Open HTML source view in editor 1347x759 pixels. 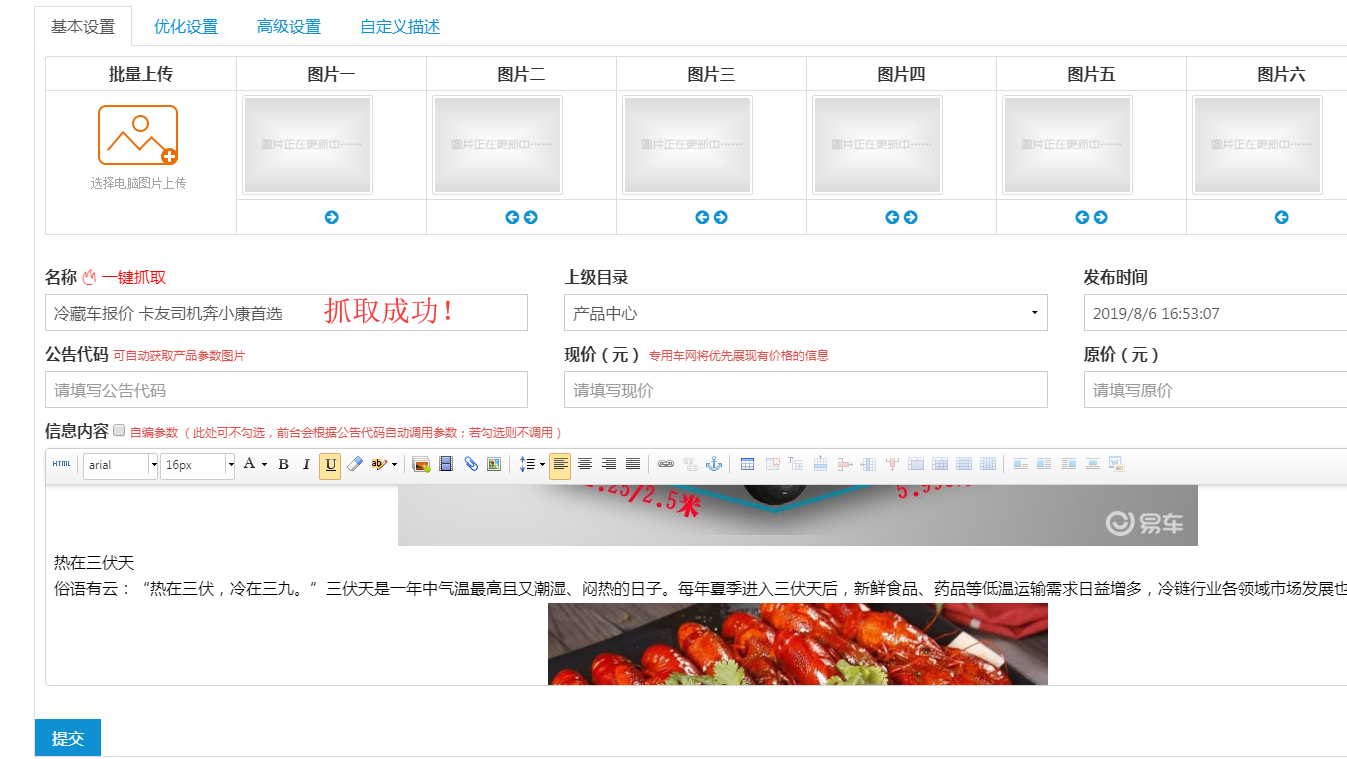coord(62,464)
